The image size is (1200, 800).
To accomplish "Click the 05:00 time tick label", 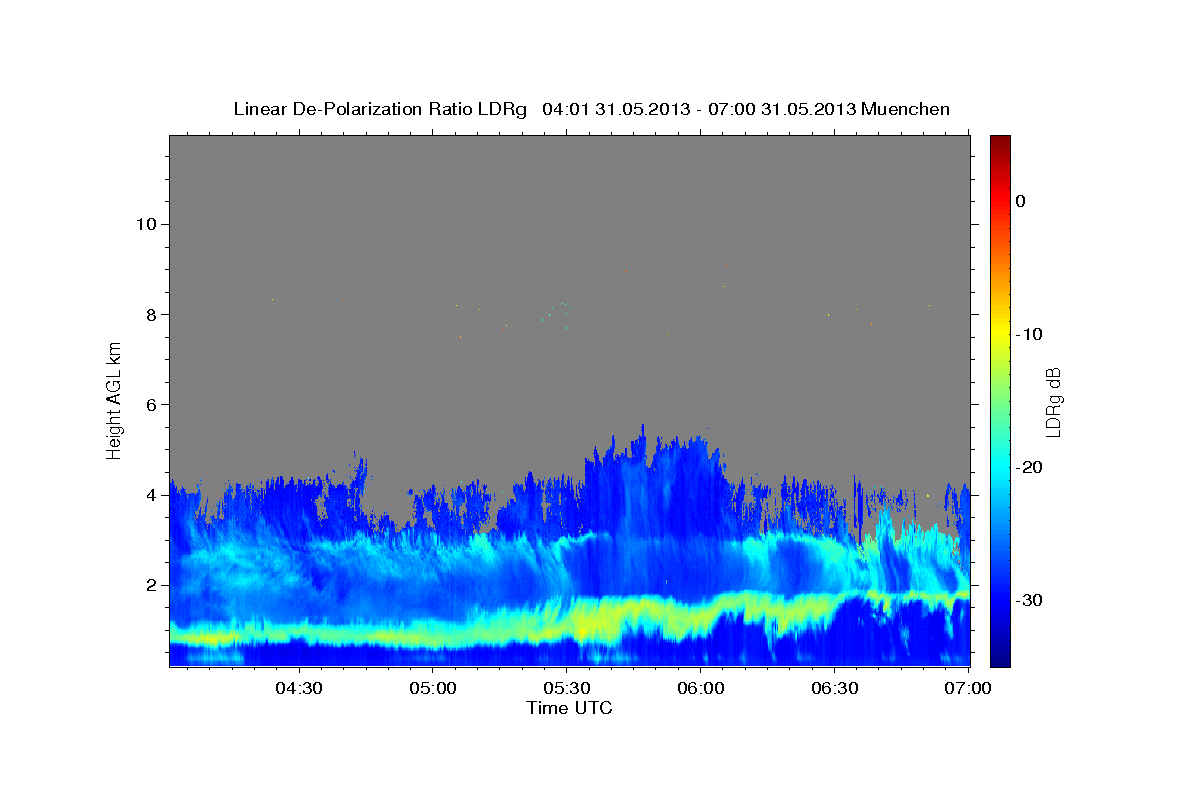I will pyautogui.click(x=432, y=689).
